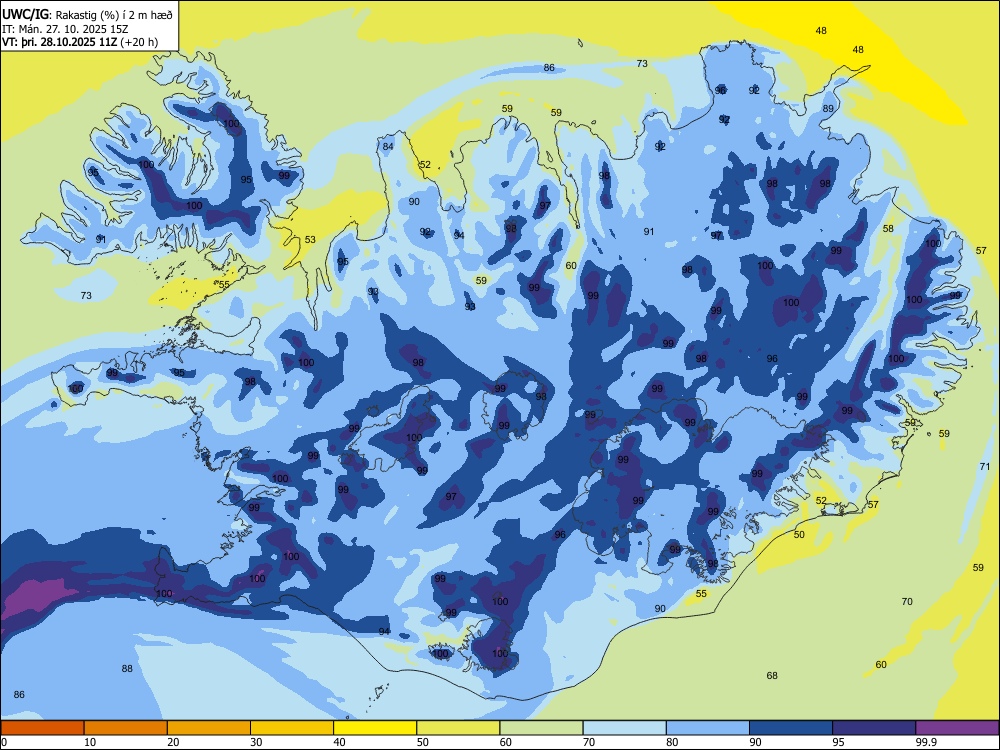Click the humidity value 89 in the northeast
1000x750 pixels.
coord(828,108)
